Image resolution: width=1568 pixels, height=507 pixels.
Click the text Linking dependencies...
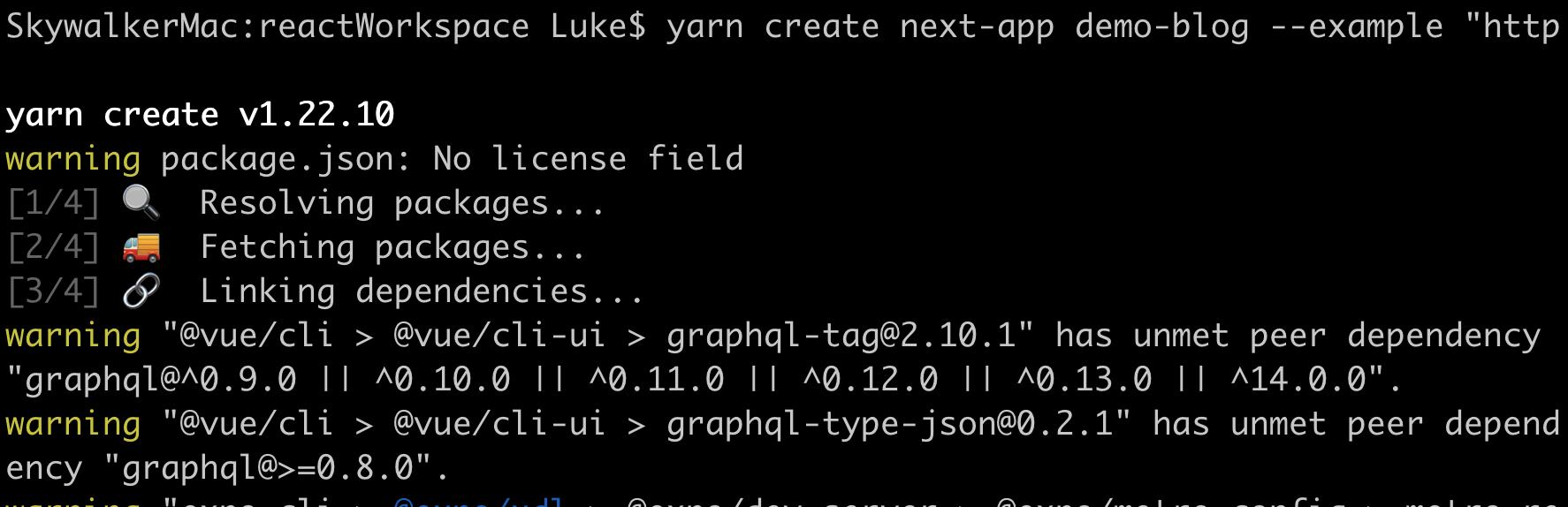[422, 291]
